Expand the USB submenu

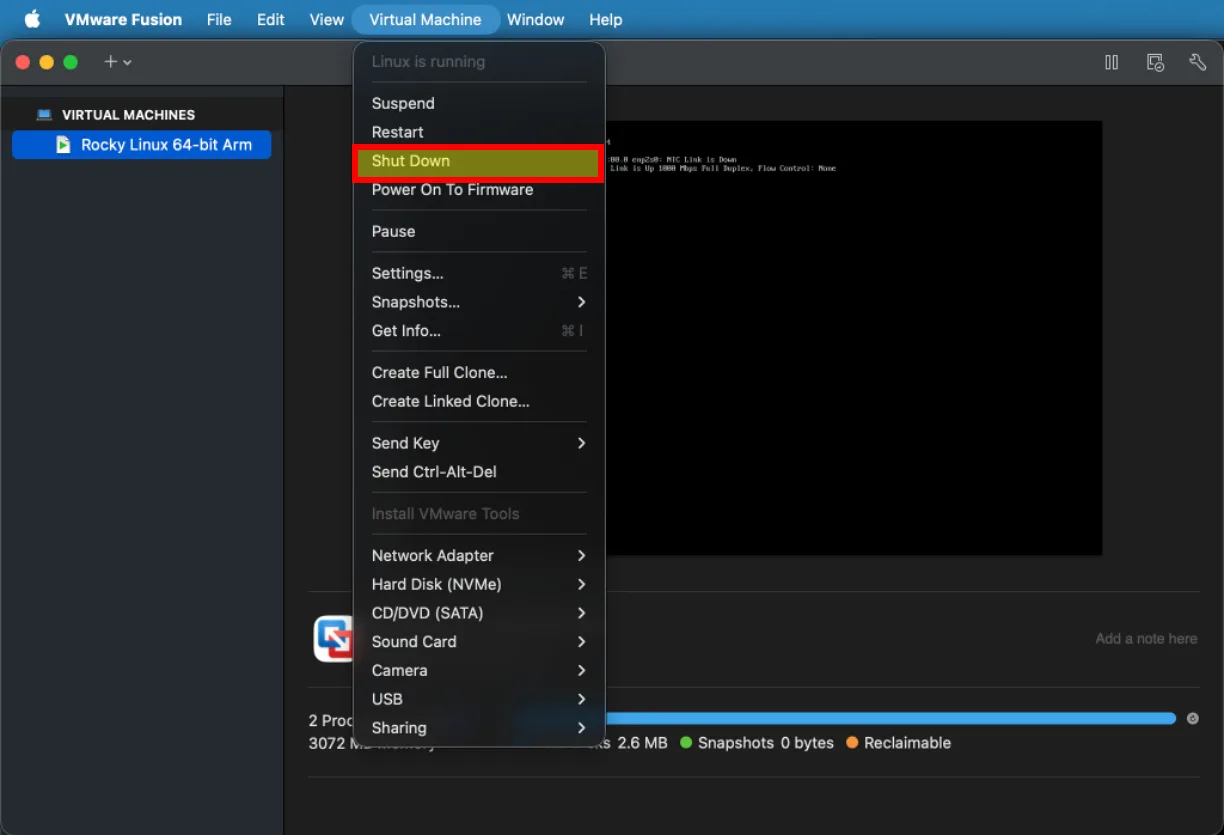point(479,699)
